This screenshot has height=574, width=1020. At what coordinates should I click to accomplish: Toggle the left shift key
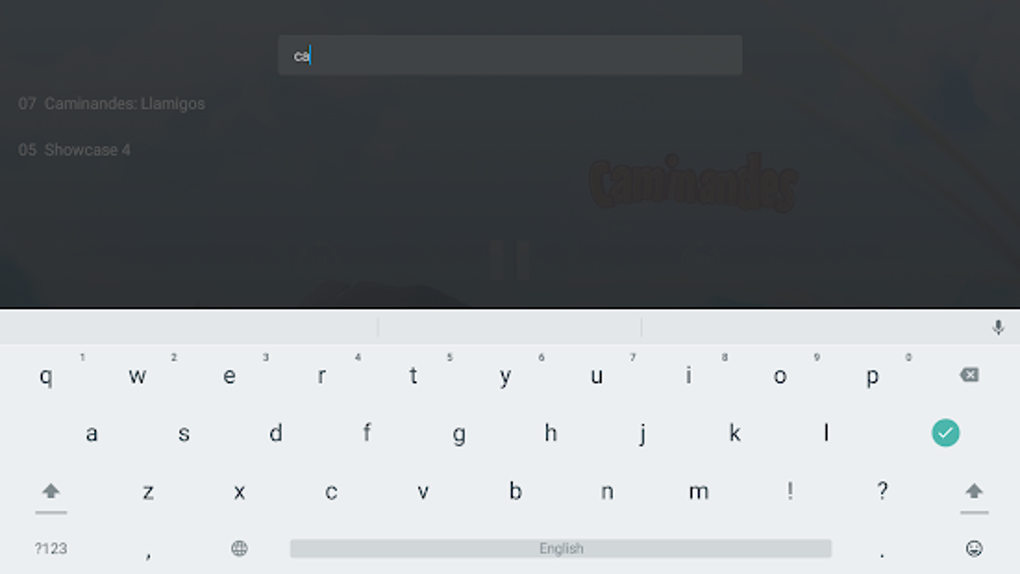pos(51,491)
